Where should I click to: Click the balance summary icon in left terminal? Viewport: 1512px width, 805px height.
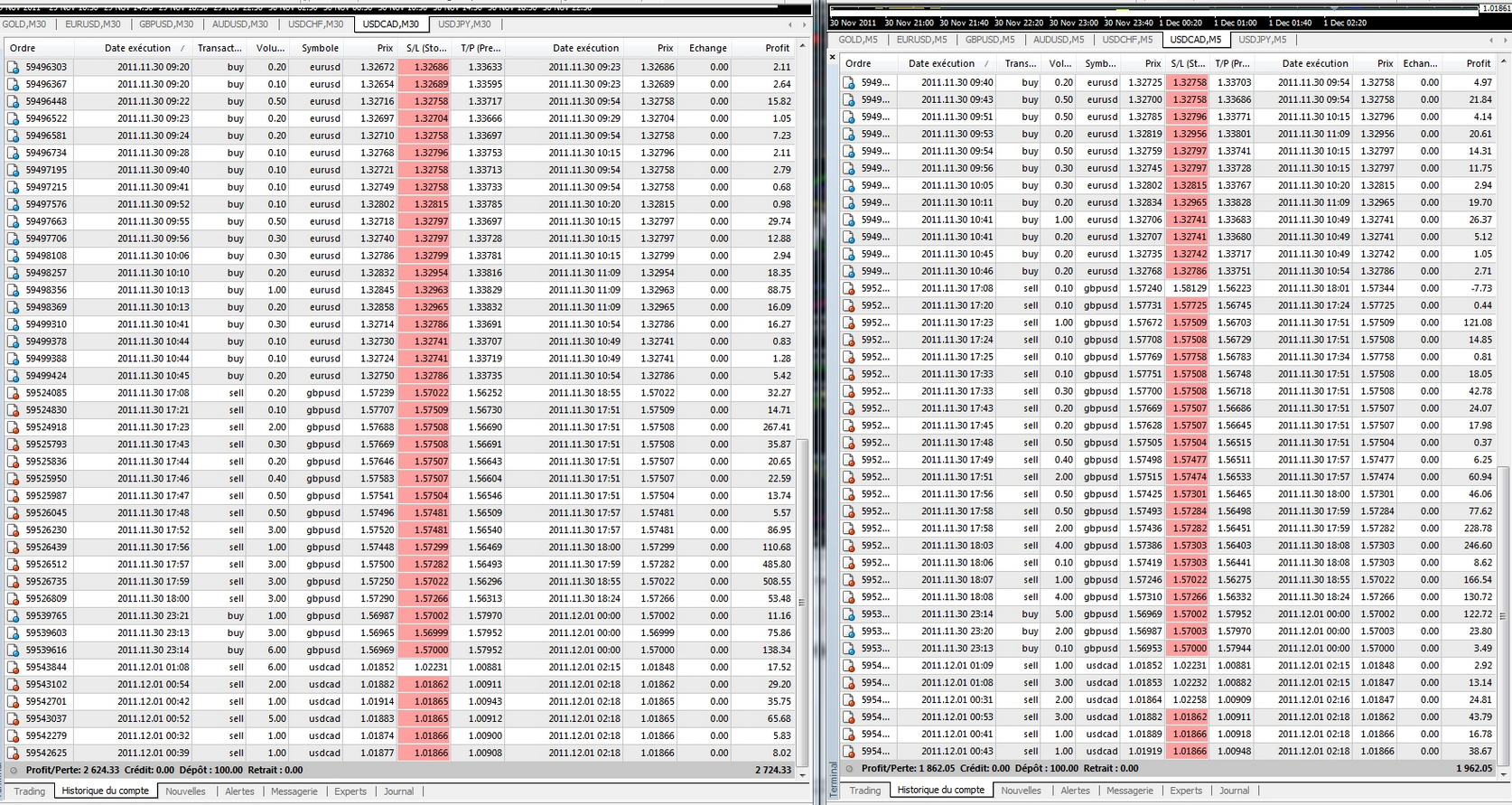13,771
